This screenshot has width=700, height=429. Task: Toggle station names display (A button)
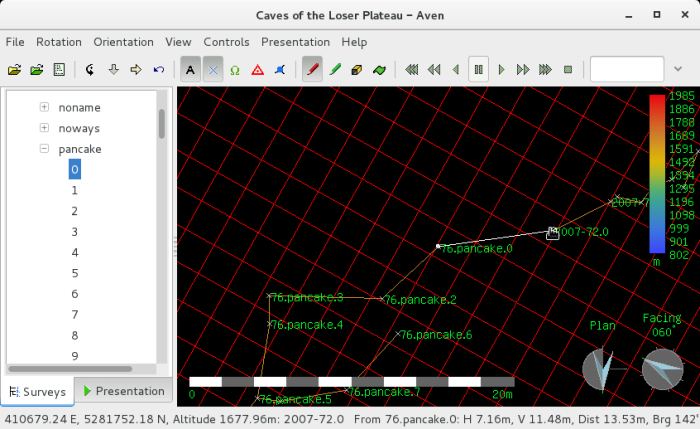tap(191, 70)
